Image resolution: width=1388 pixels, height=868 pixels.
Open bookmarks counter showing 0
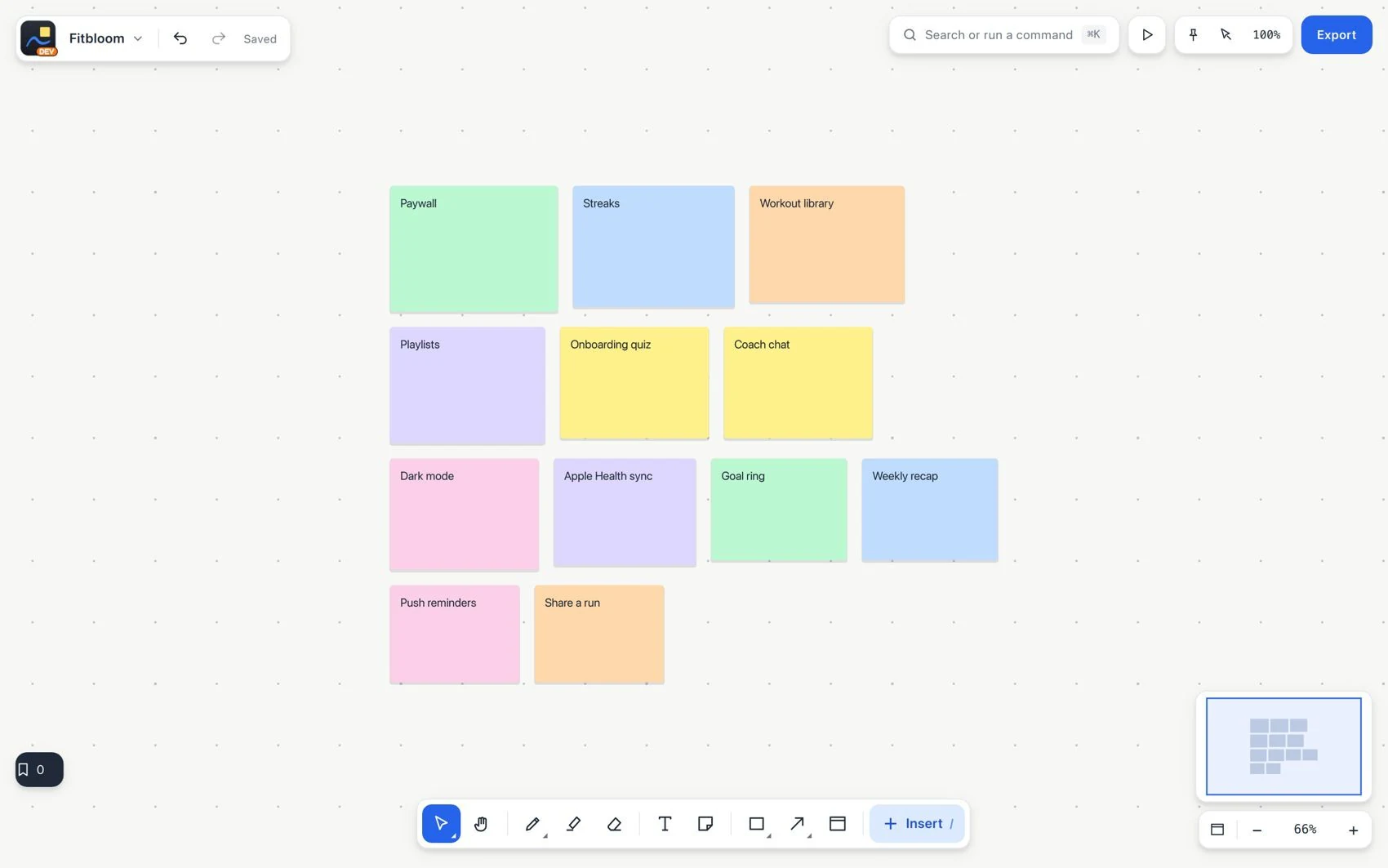39,769
